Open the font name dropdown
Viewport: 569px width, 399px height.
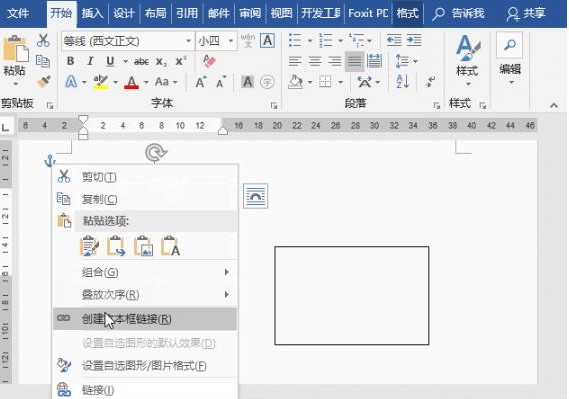click(x=188, y=41)
